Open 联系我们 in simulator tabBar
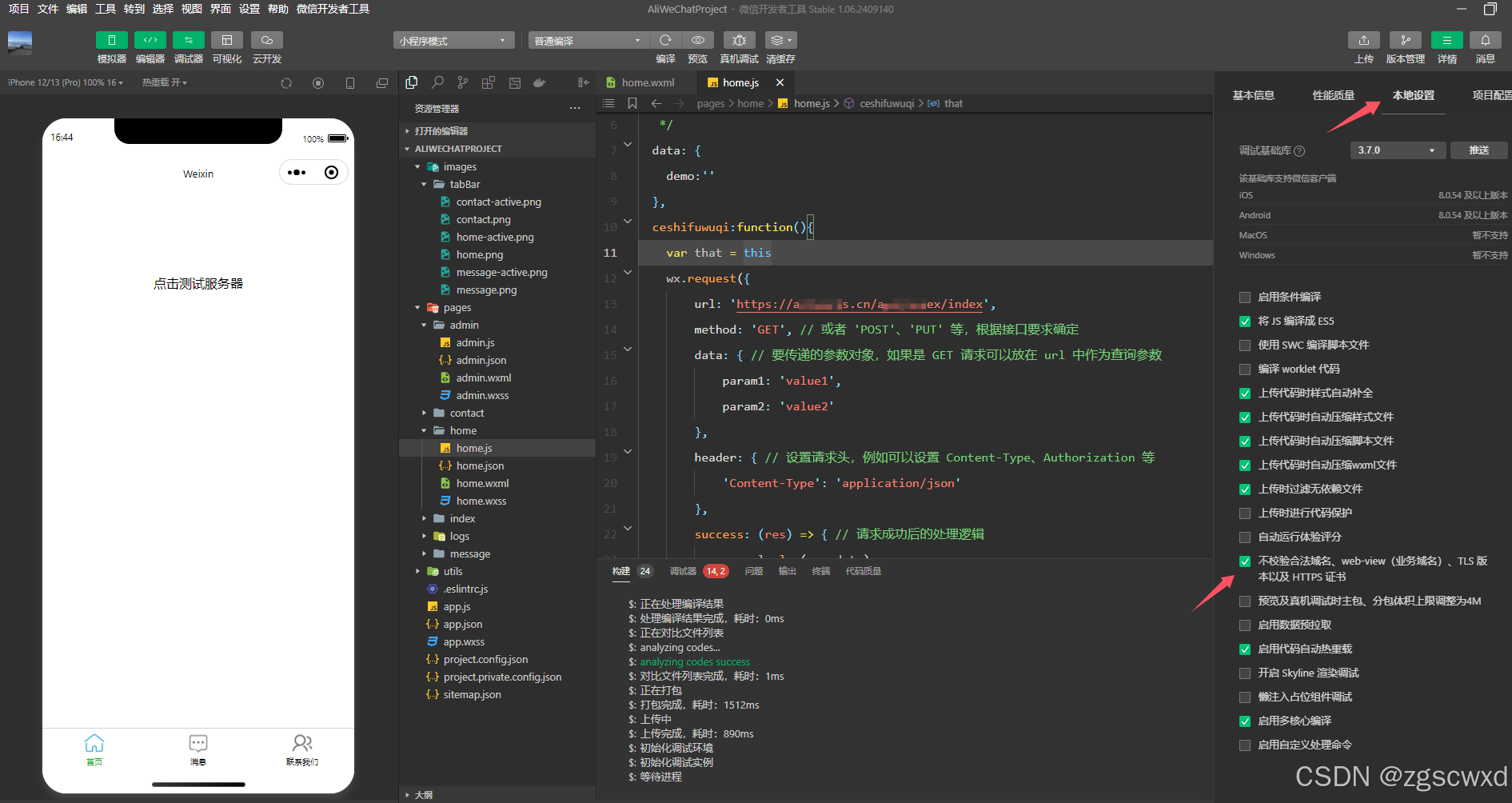This screenshot has height=803, width=1512. tap(302, 750)
